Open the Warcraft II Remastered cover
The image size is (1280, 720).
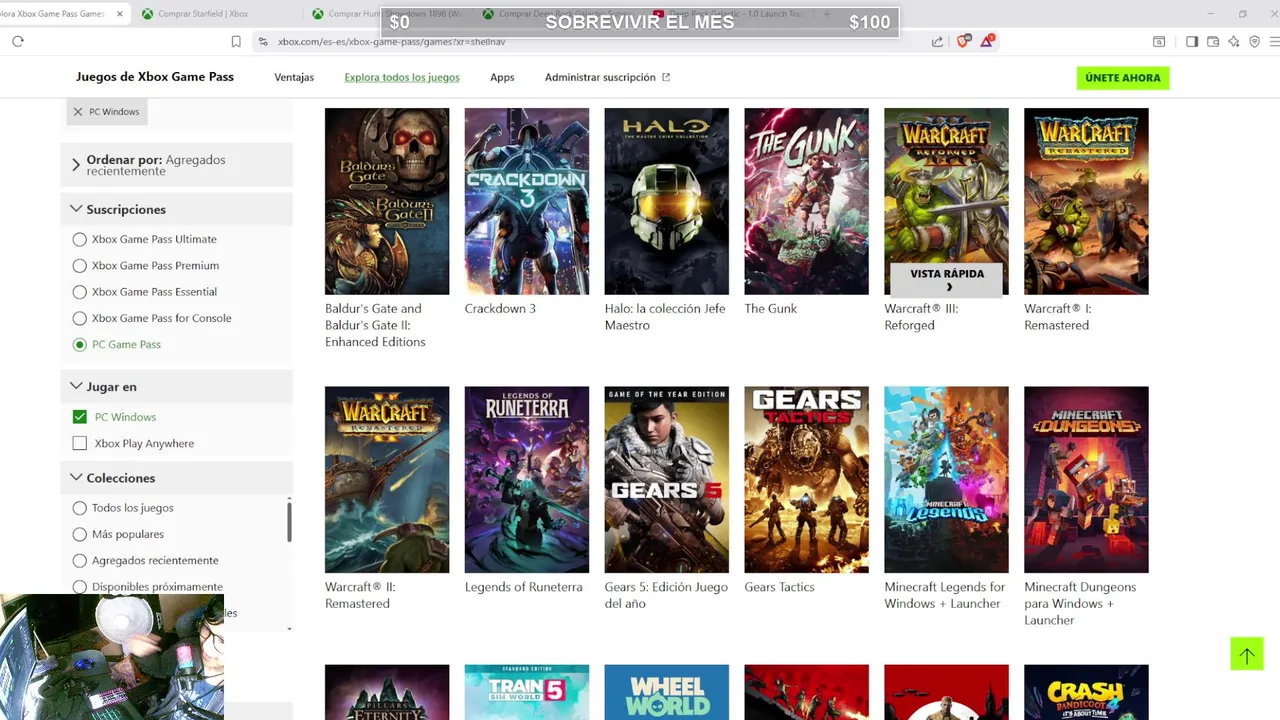click(x=387, y=480)
